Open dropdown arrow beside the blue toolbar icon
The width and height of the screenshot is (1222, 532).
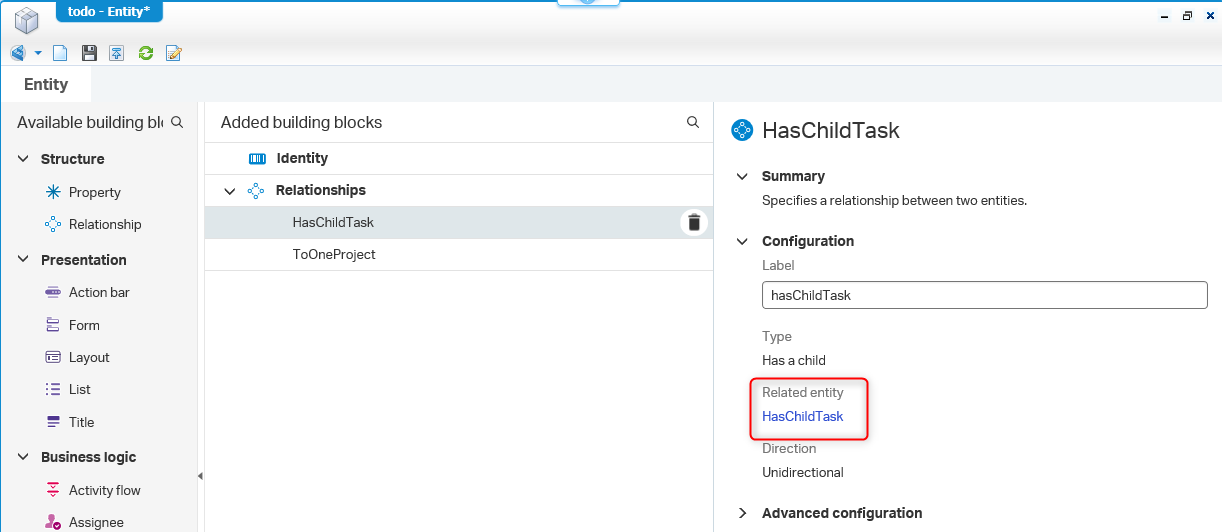38,53
